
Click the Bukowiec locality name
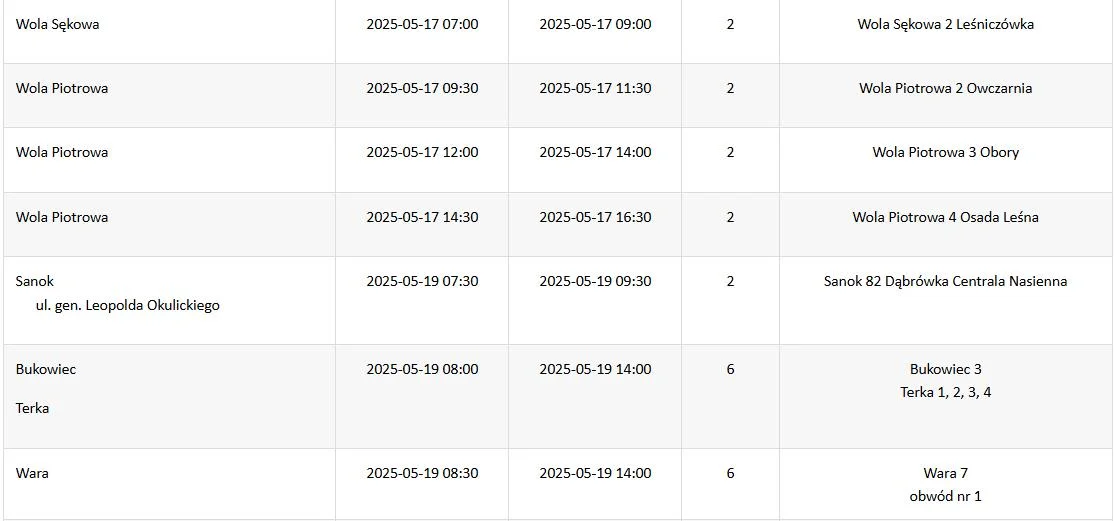[45, 370]
